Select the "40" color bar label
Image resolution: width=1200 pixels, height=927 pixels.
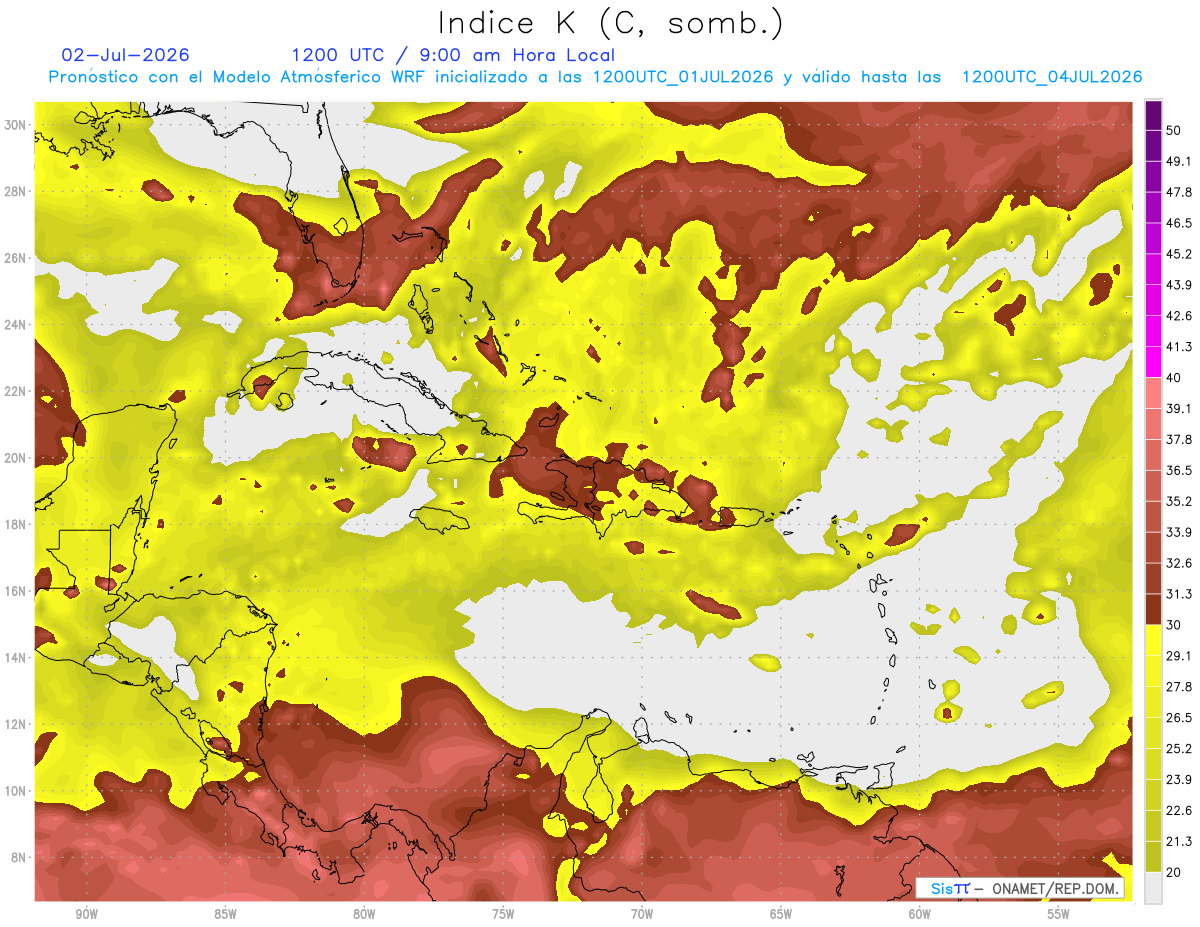1174,378
